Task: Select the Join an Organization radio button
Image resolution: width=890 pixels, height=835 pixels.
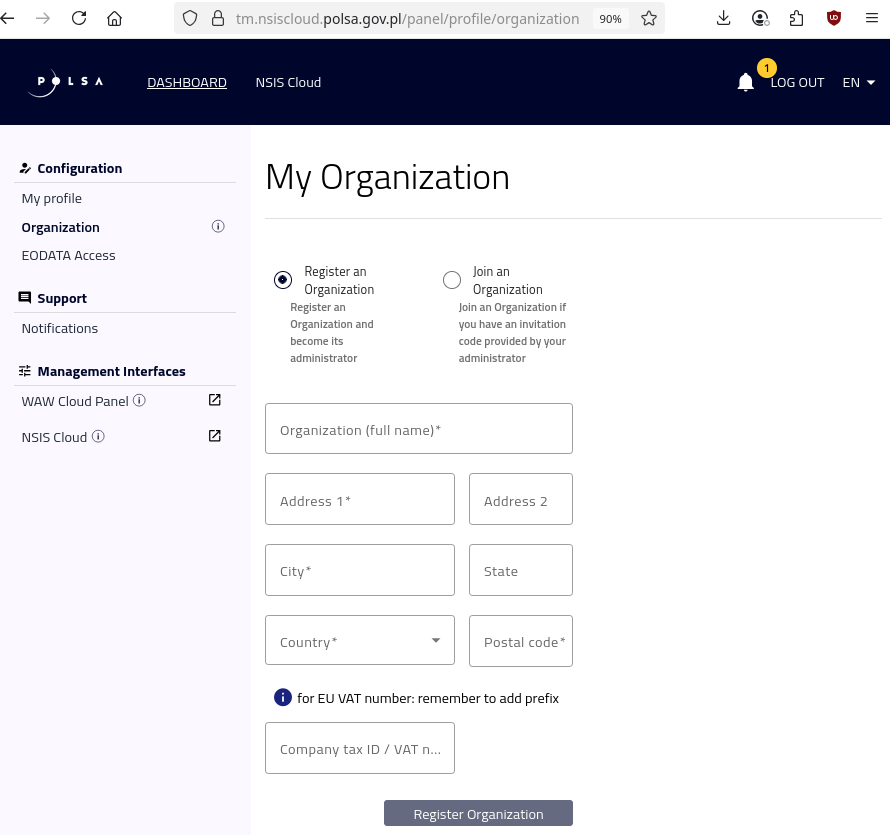Action: [x=452, y=280]
